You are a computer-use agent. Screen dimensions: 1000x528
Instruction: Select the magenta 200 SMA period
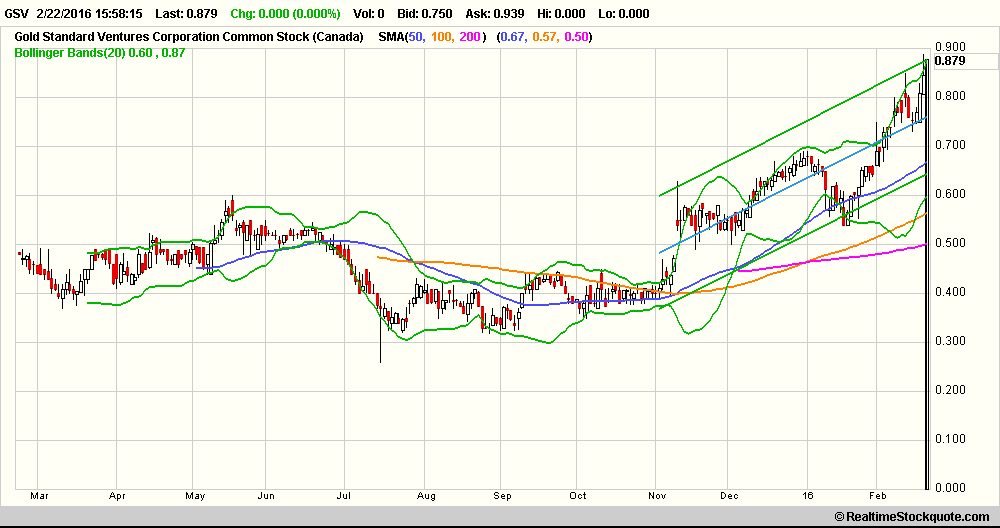point(469,37)
